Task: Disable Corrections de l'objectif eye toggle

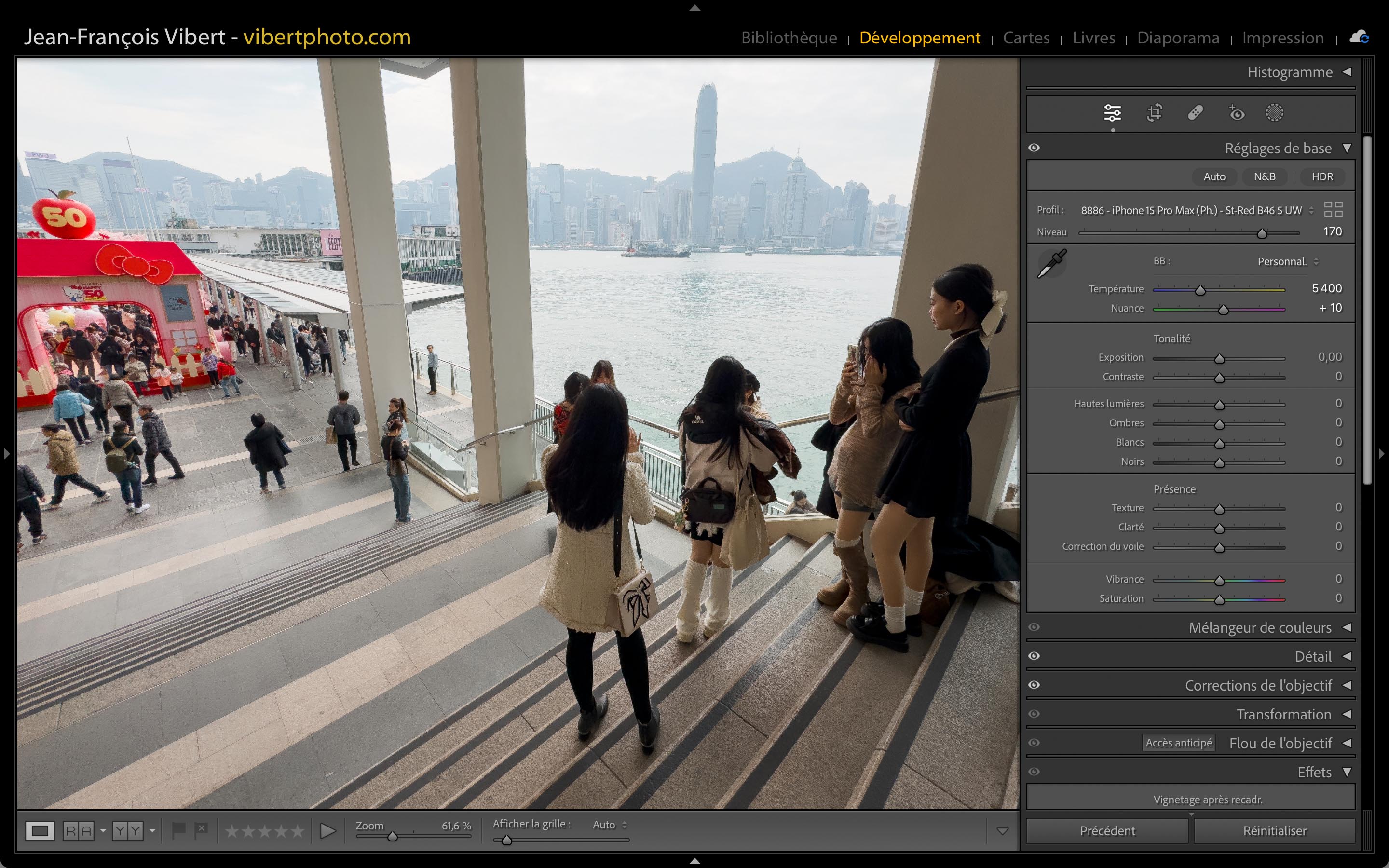Action: click(1035, 685)
